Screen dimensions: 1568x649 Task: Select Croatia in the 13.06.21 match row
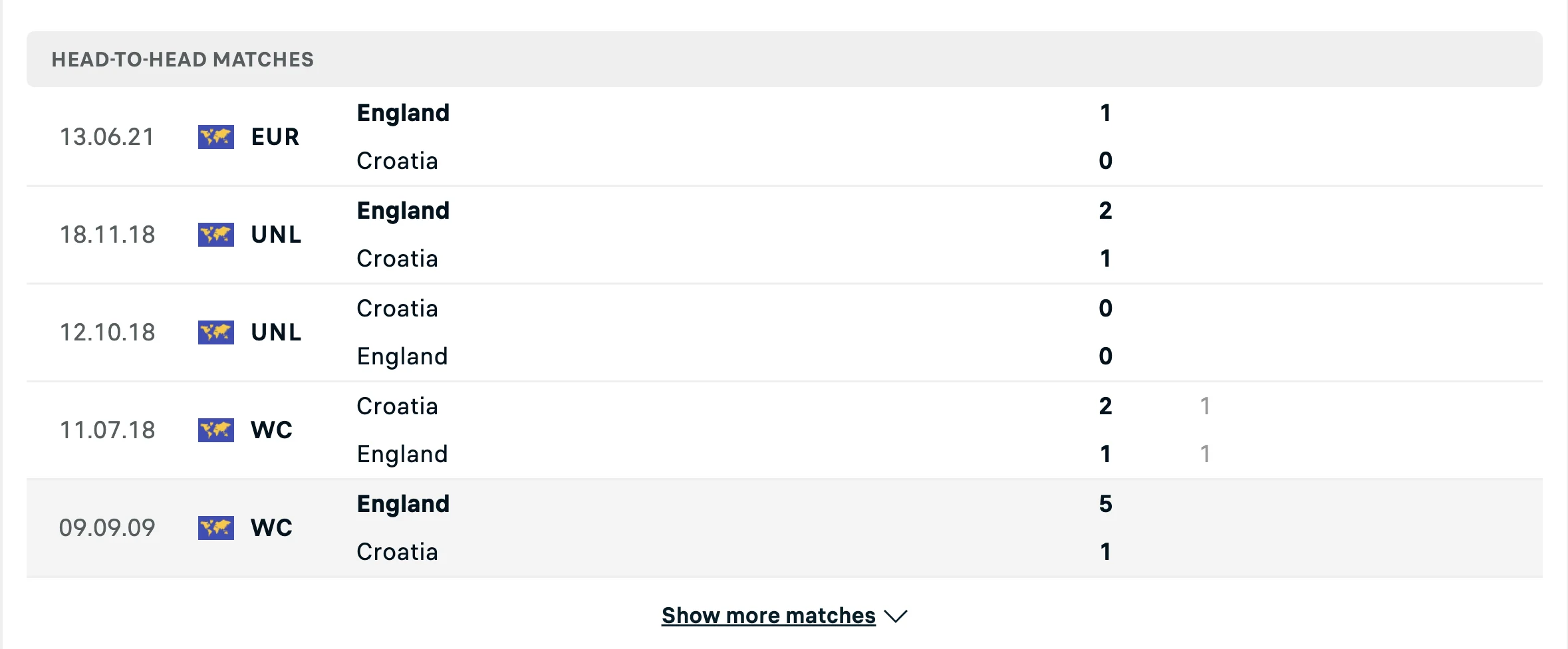397,161
